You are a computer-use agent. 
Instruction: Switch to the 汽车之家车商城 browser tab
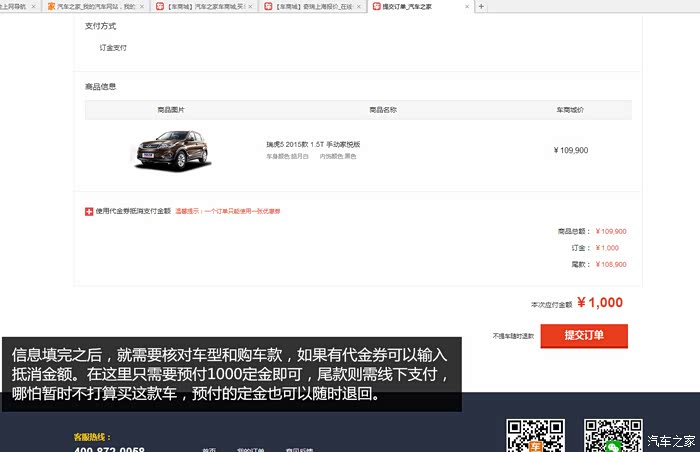202,6
